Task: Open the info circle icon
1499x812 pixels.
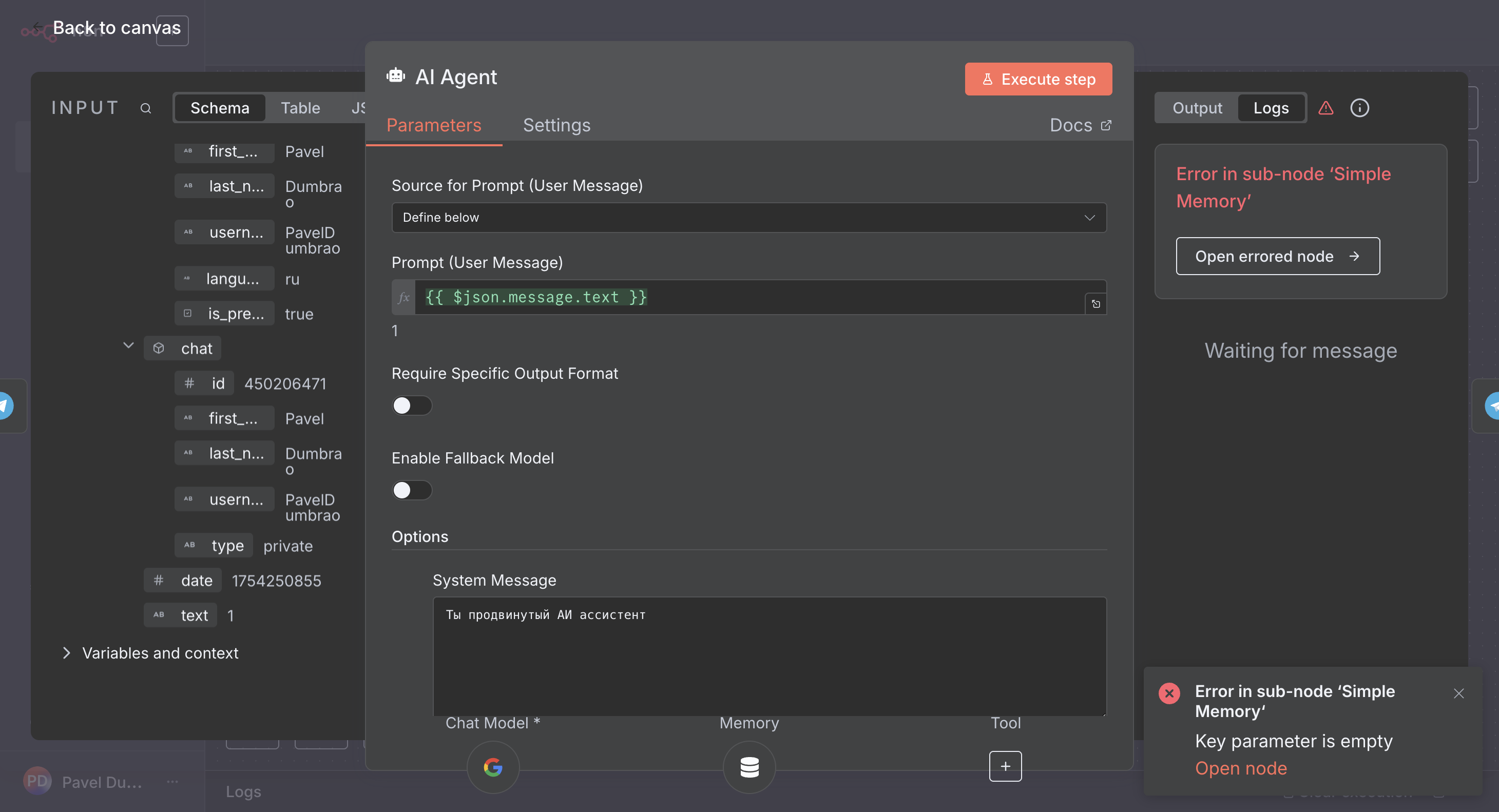Action: pyautogui.click(x=1359, y=108)
